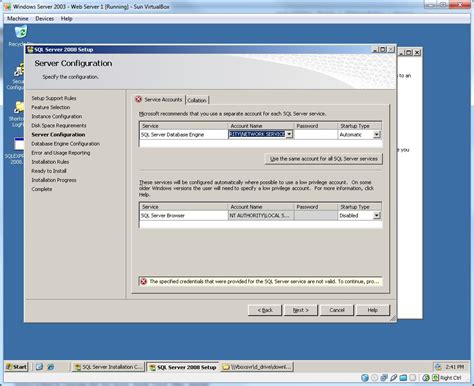Click the SQL Server 2008 Setup taskbar button

tap(183, 367)
